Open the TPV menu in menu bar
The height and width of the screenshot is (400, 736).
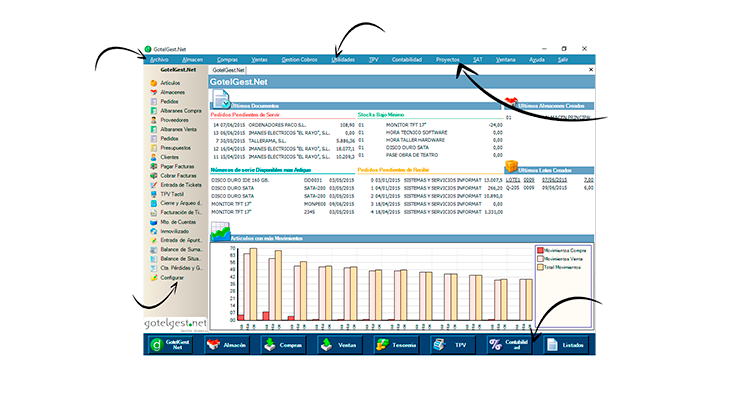pos(374,60)
